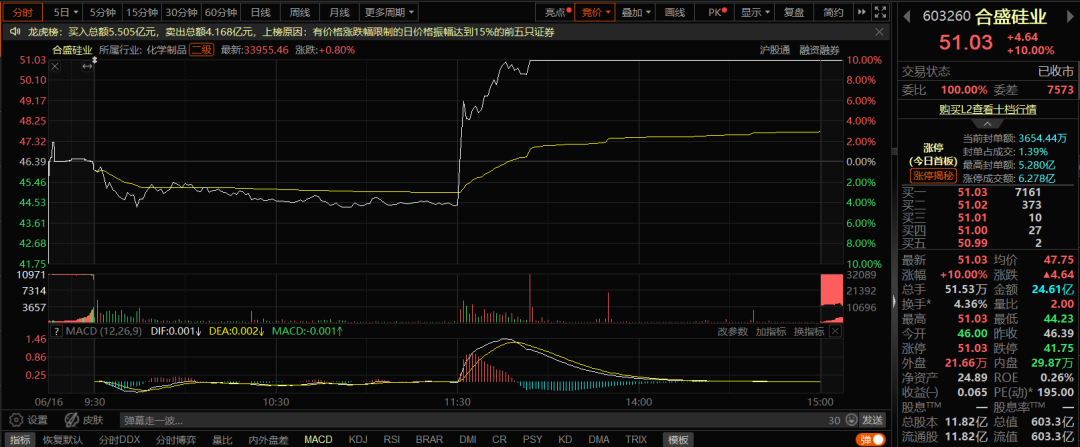This screenshot has height=447, width=1080.
Task: Select the BRAR indicator
Action: coord(429,439)
